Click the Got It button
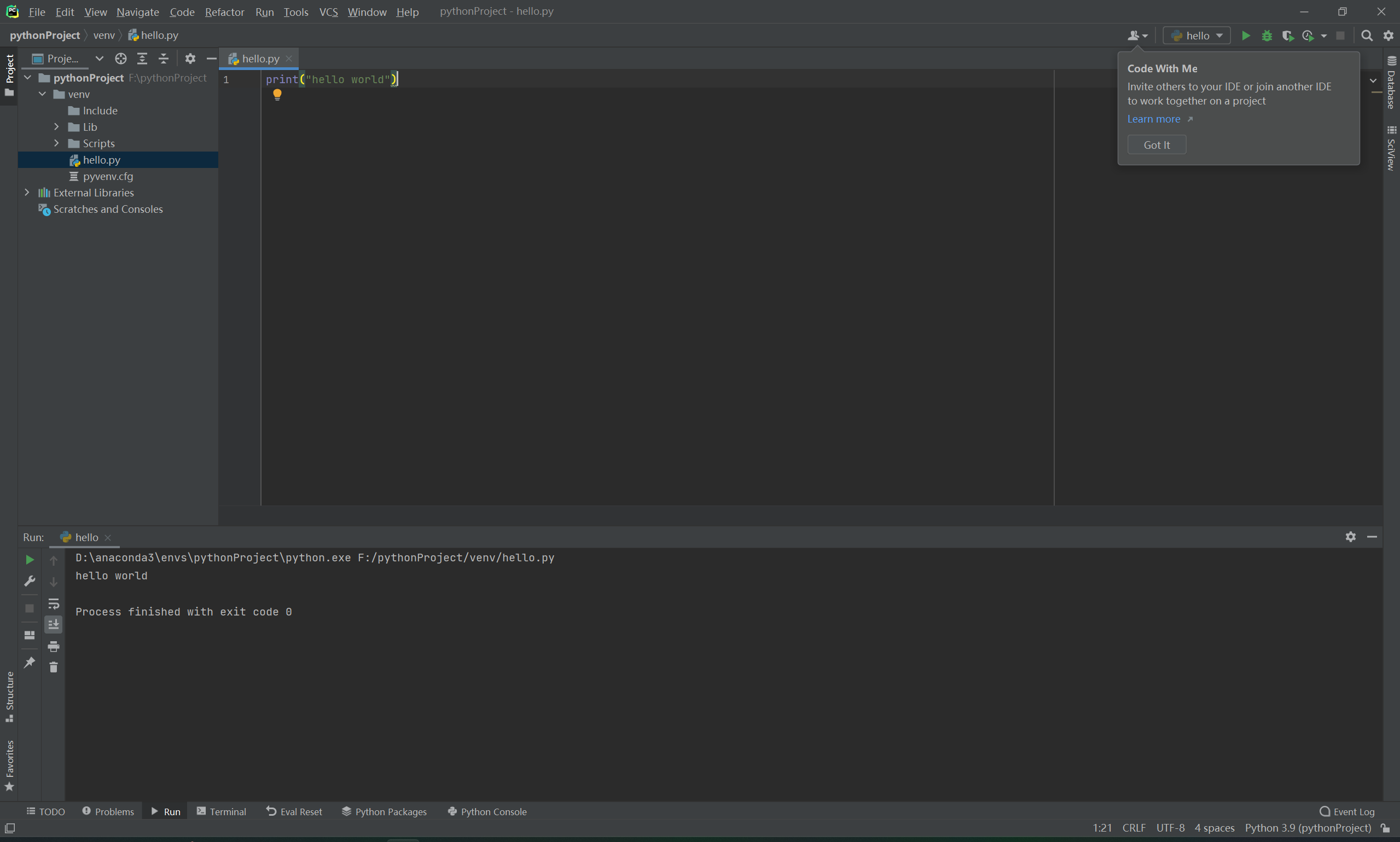Image resolution: width=1400 pixels, height=842 pixels. click(x=1156, y=144)
